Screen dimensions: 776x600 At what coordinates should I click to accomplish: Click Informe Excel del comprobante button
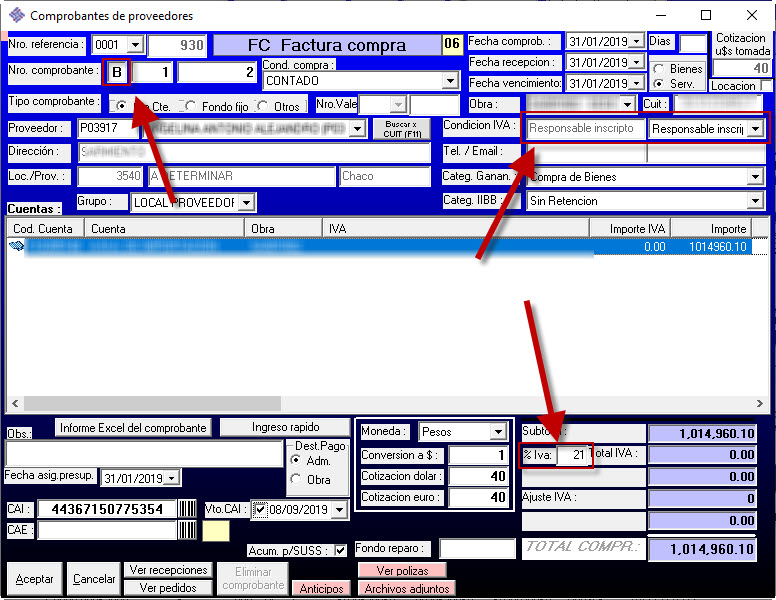pos(133,427)
